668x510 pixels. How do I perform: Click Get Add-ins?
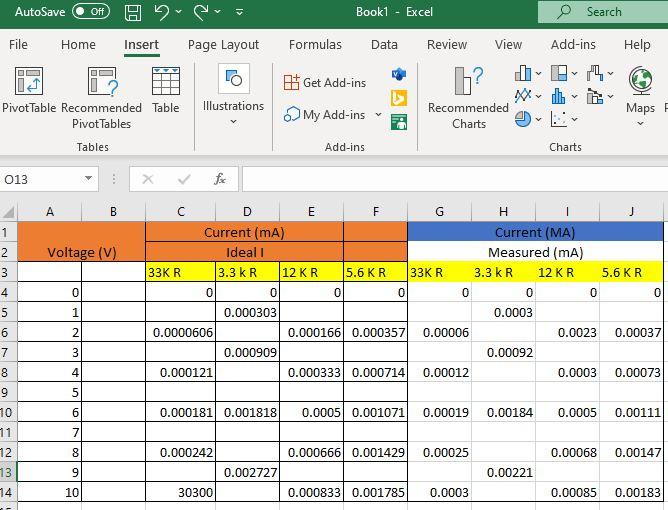click(x=325, y=82)
